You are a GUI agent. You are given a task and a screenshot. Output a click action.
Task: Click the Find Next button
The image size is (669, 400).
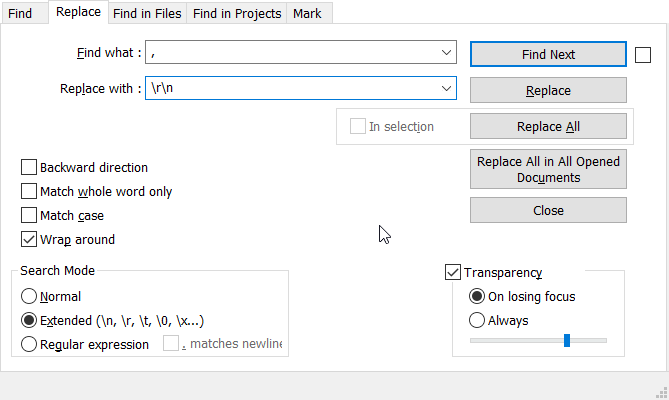[x=548, y=54]
